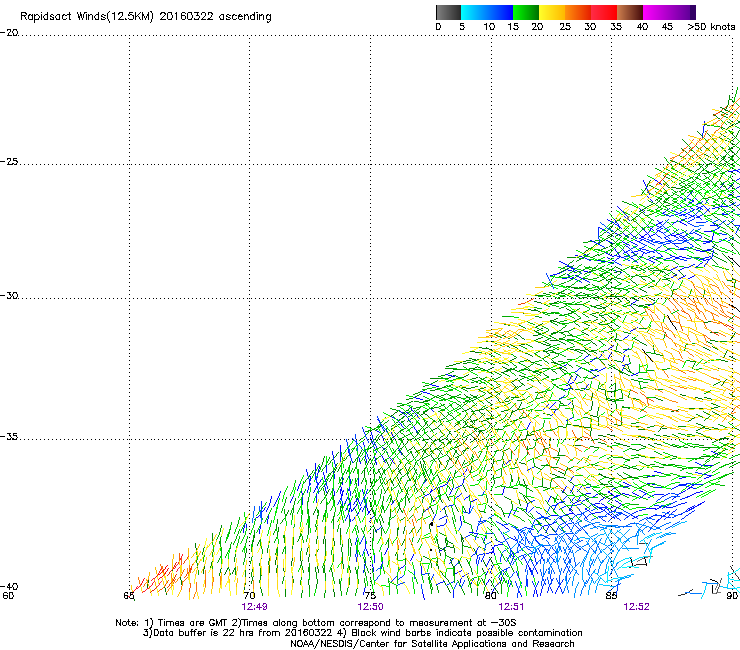This screenshot has height=650, width=740.
Task: Click the '-25' latitude axis label
Action: coord(9,162)
